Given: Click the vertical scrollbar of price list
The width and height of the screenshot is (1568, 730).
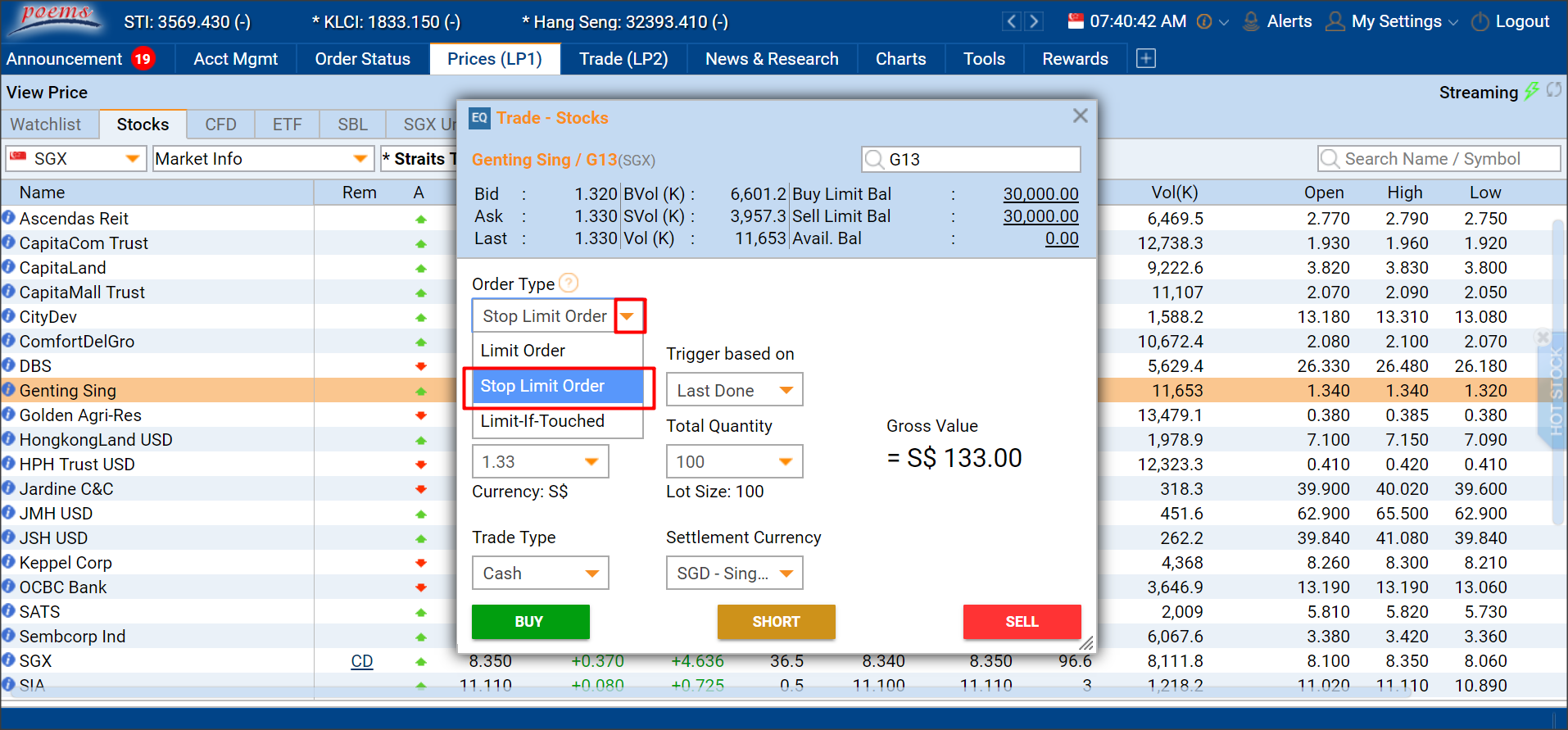Looking at the screenshot, I should (x=1558, y=373).
